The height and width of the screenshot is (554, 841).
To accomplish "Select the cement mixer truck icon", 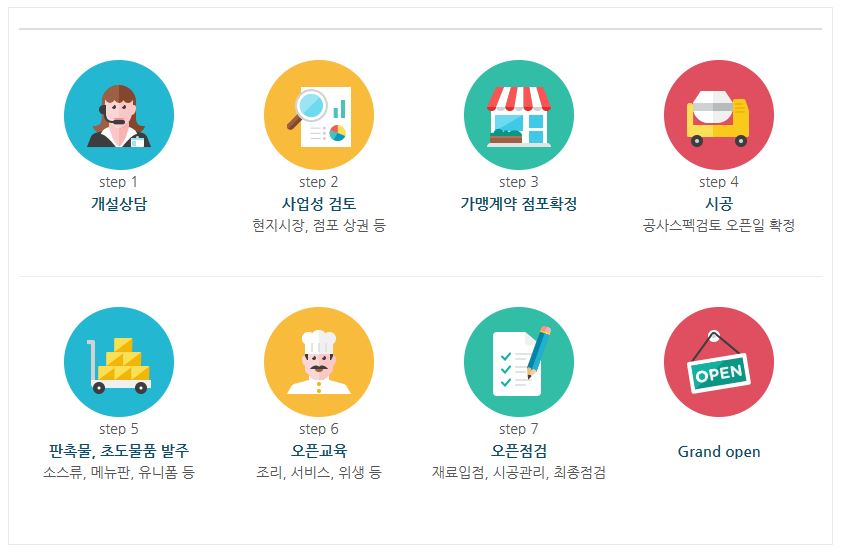I will (x=719, y=115).
